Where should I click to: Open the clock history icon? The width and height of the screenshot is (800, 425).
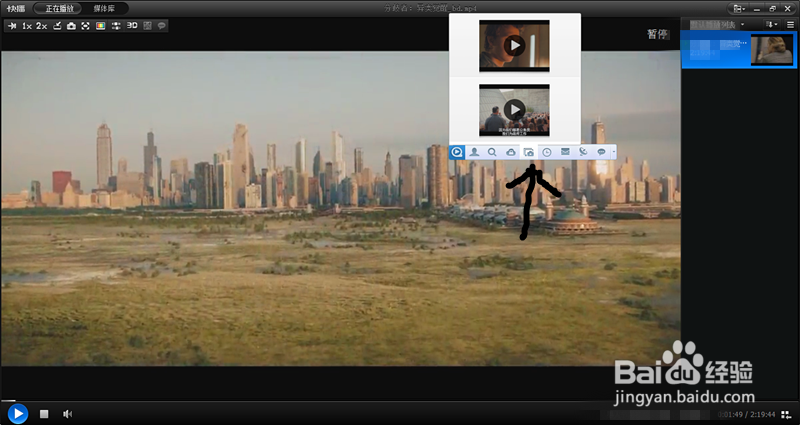(546, 152)
